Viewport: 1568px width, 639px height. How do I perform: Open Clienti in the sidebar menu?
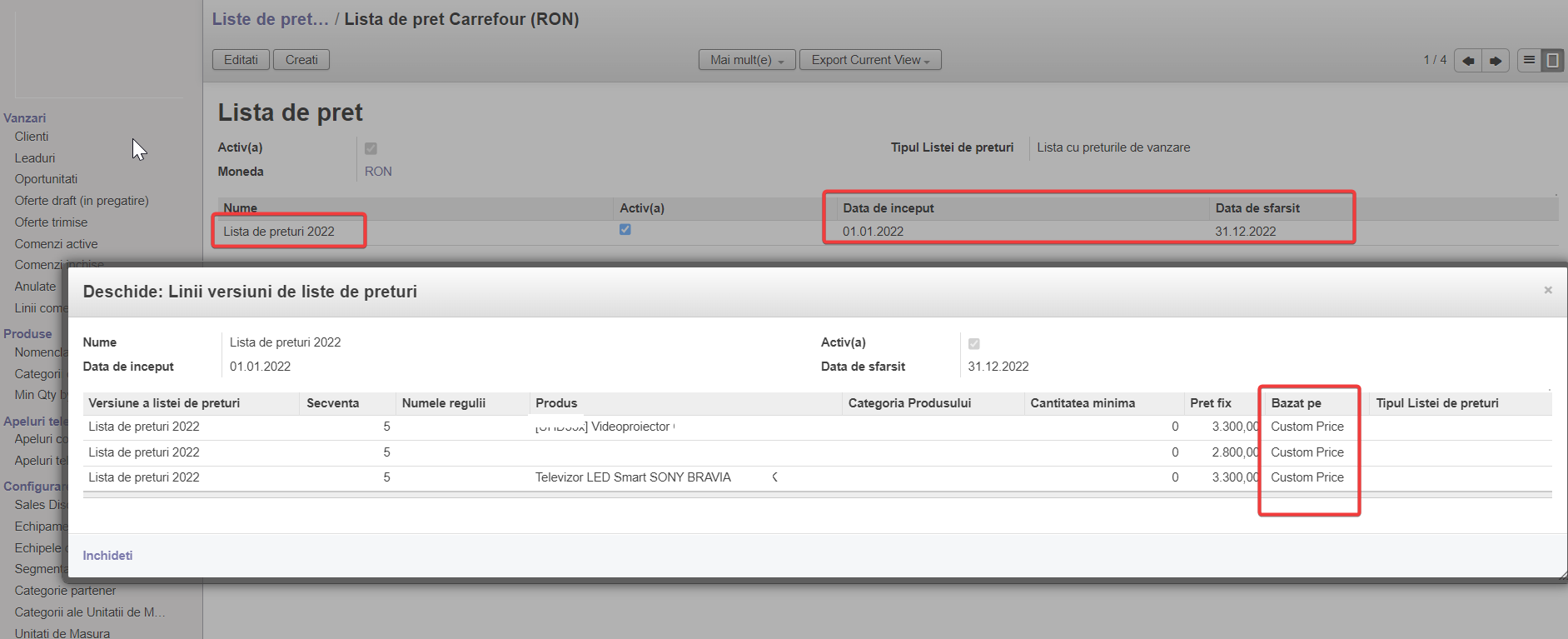coord(32,137)
